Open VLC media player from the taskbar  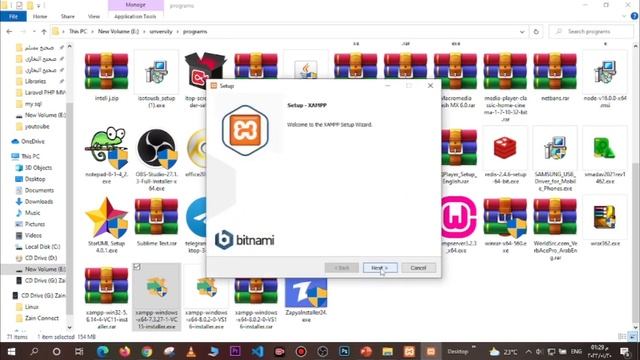pos(191,351)
